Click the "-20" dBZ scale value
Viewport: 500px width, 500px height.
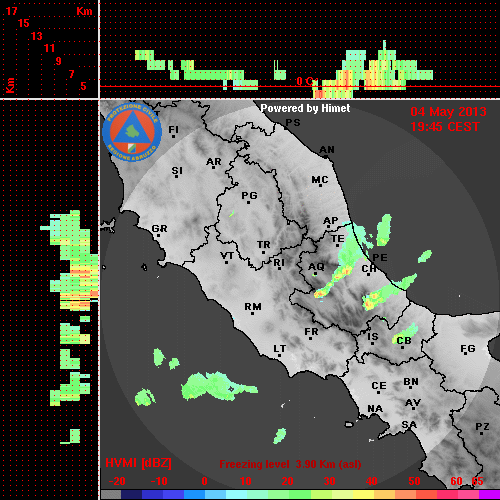(x=117, y=481)
